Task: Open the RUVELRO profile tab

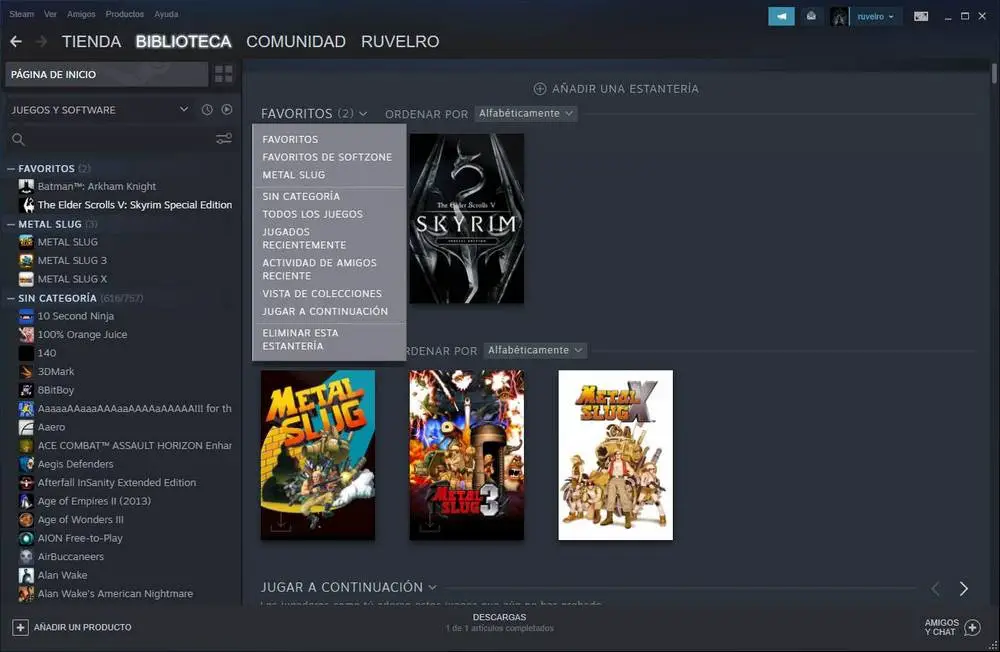Action: click(400, 41)
